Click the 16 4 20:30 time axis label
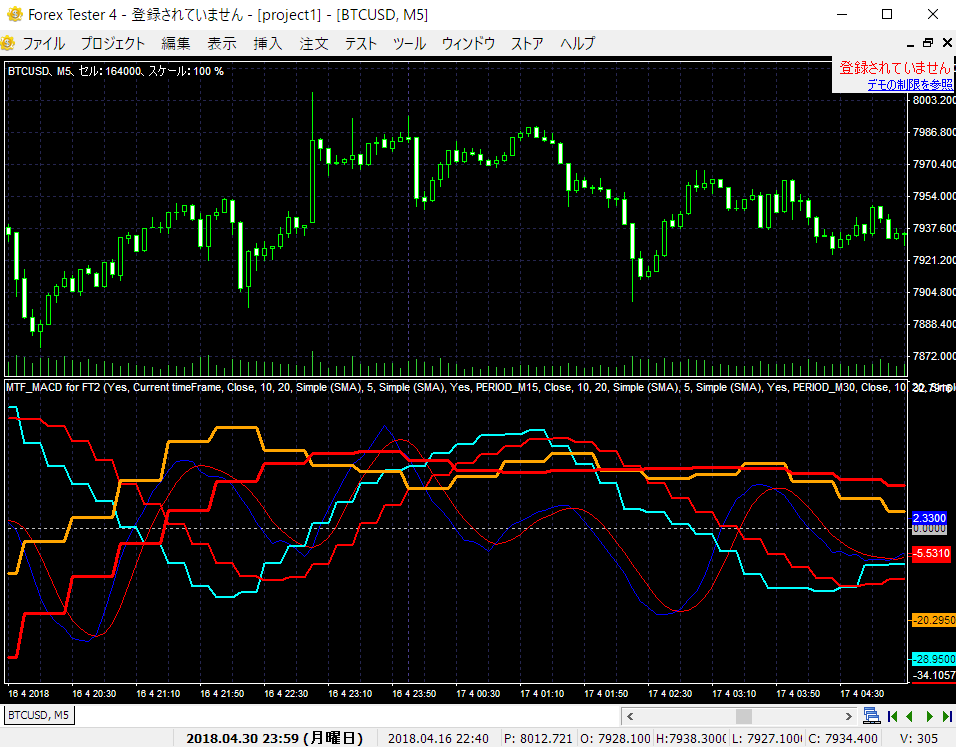The image size is (956, 747). [94, 694]
